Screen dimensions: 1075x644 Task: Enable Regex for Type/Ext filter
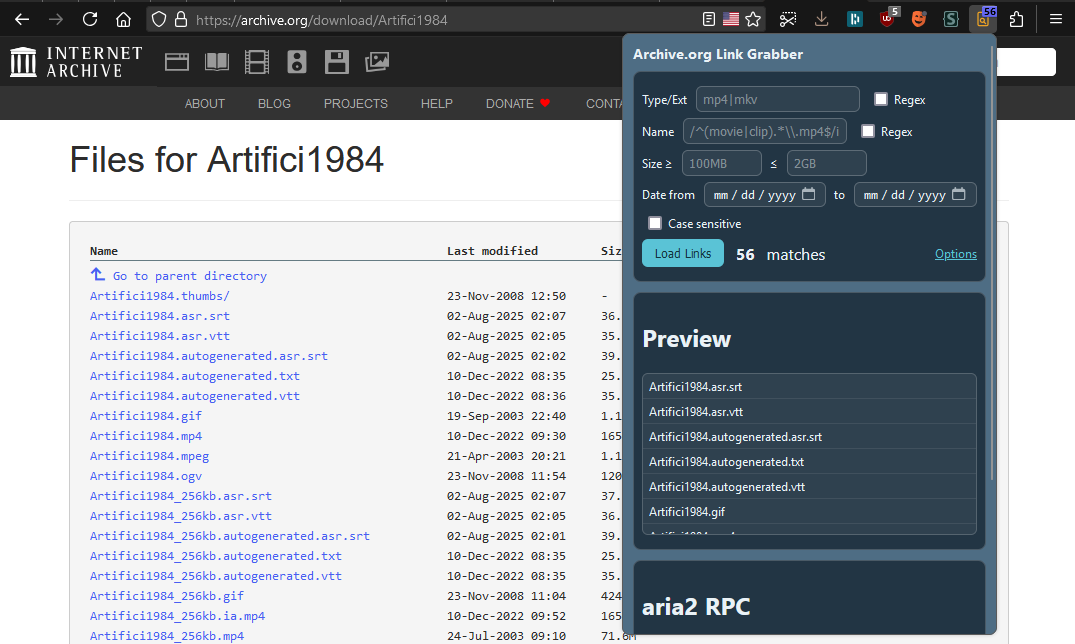[x=881, y=99]
